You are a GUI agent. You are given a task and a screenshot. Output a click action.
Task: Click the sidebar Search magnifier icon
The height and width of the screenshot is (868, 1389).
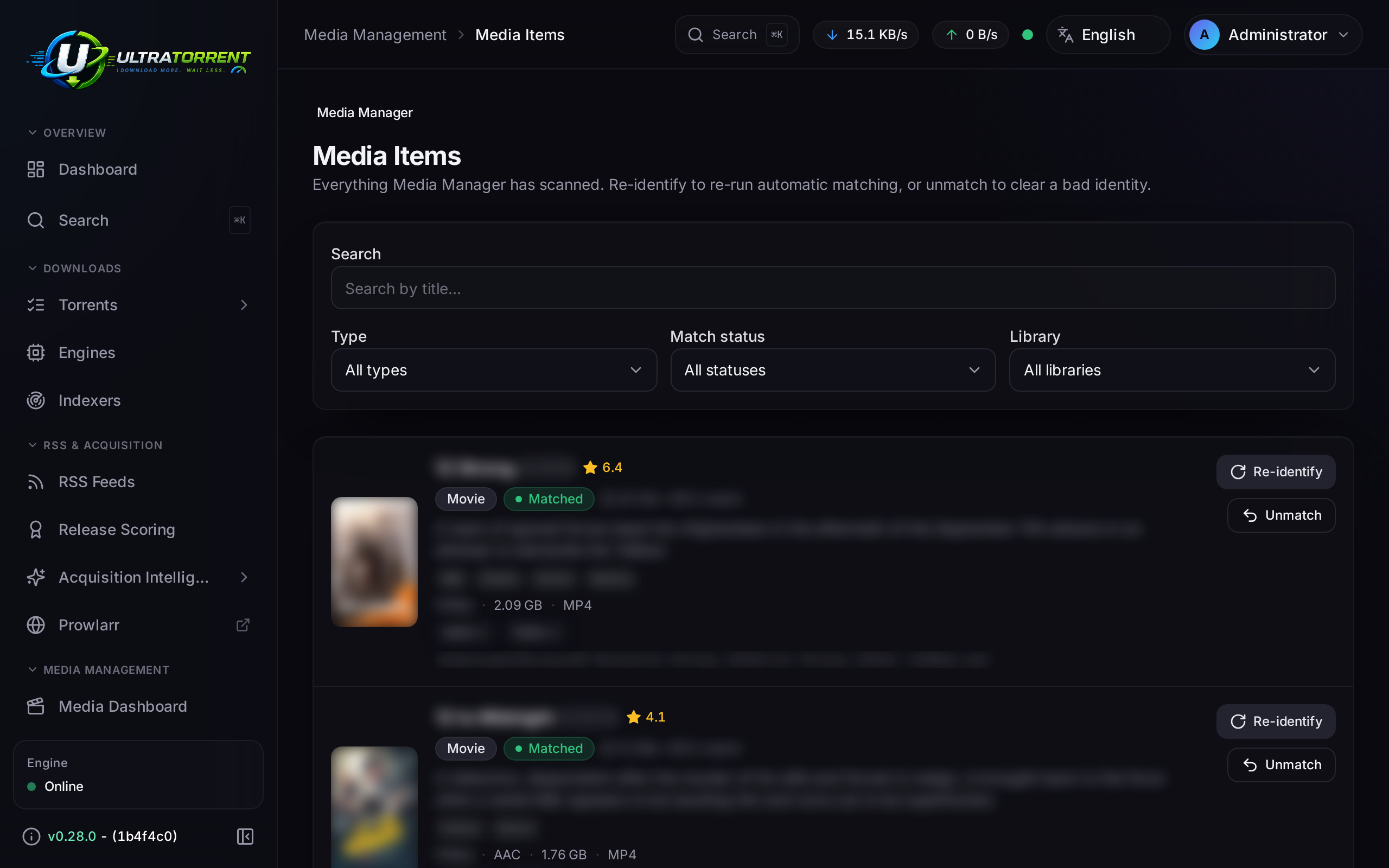(x=36, y=220)
